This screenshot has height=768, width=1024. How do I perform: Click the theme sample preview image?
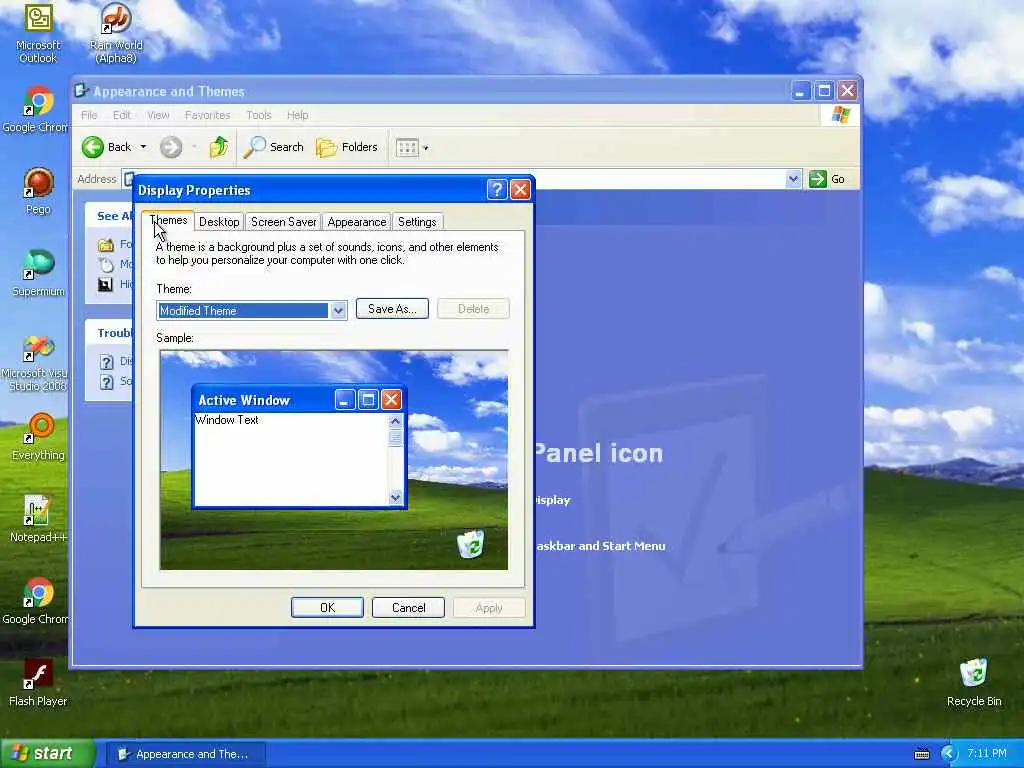(x=334, y=460)
